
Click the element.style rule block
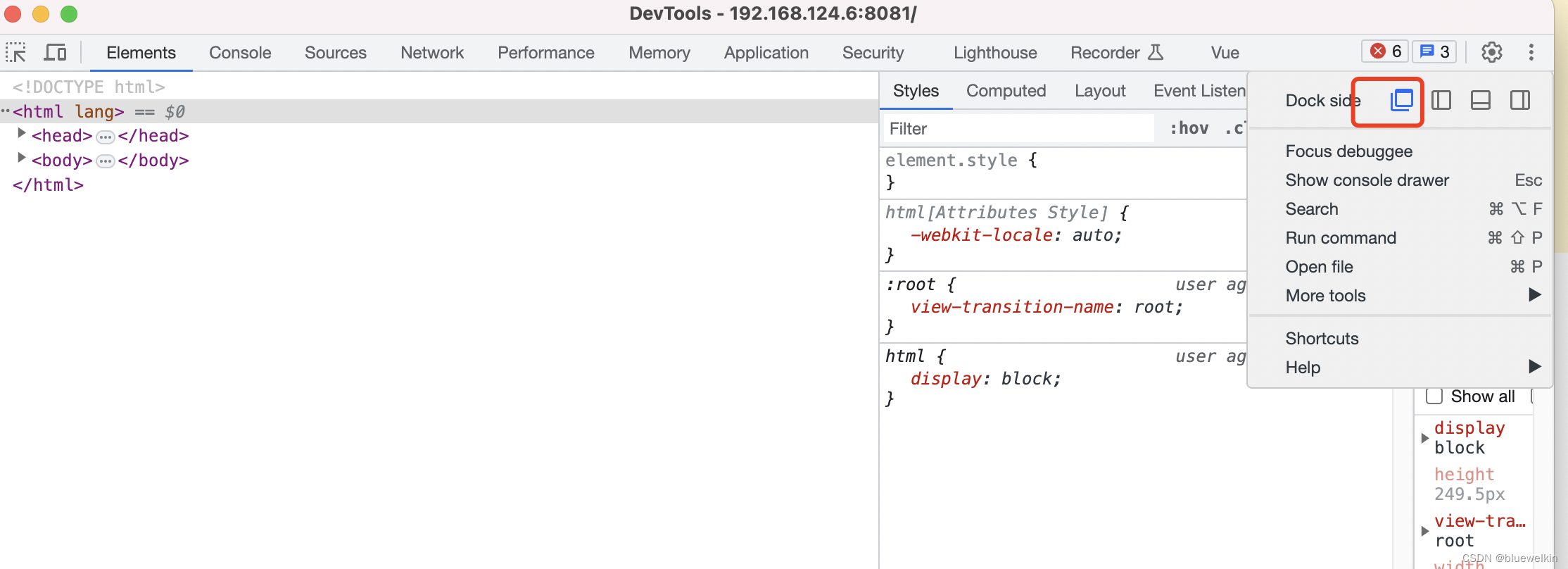(x=1063, y=171)
